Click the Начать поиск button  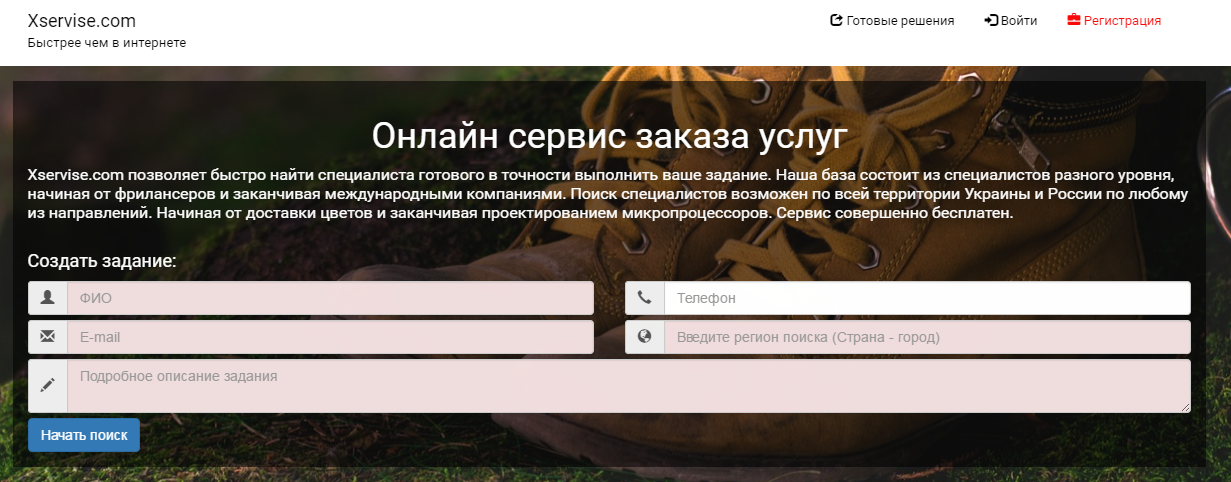(x=84, y=435)
